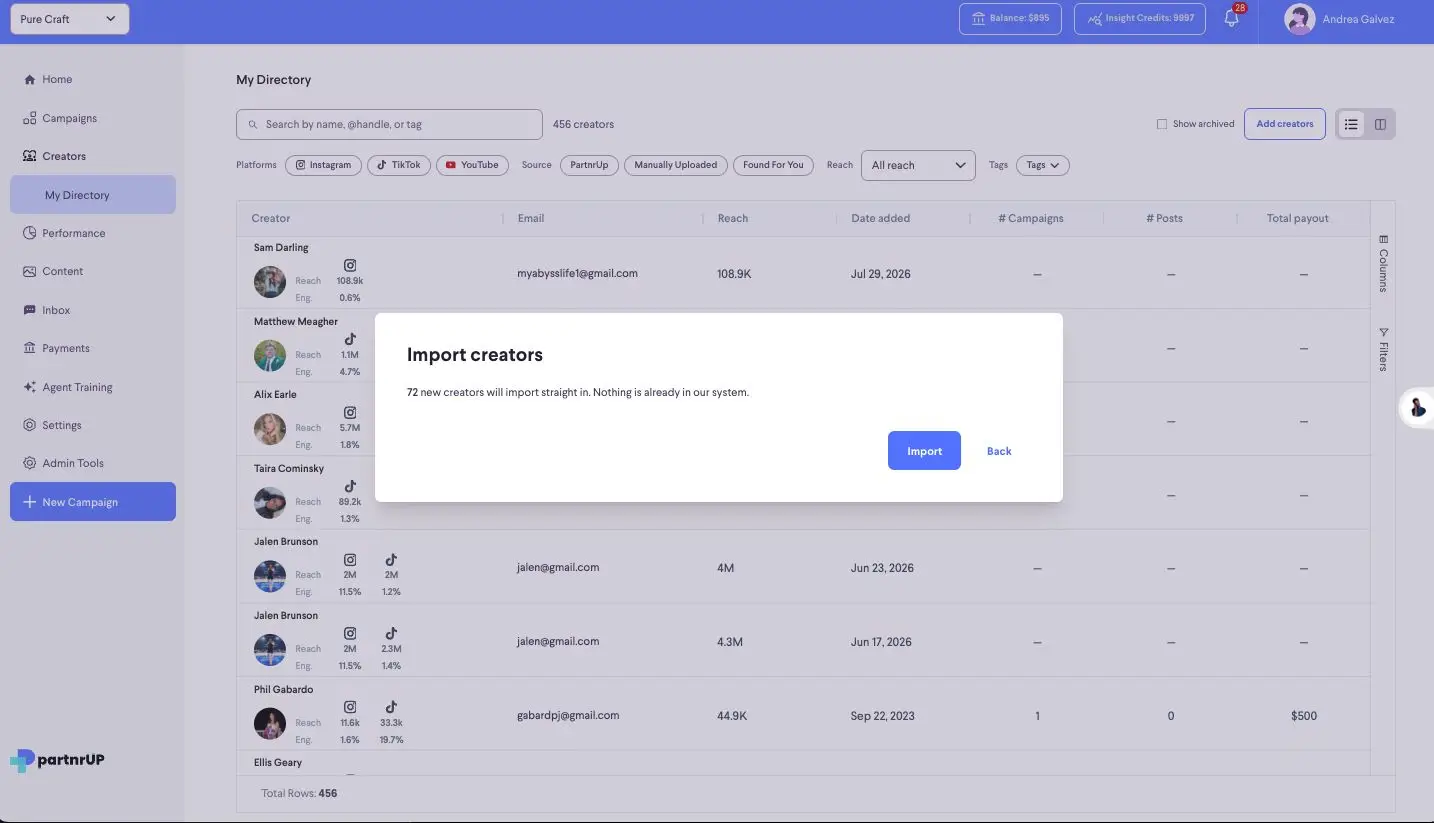Click Phil Gabardo's TikTok icon
This screenshot has height=823, width=1434.
pos(391,707)
